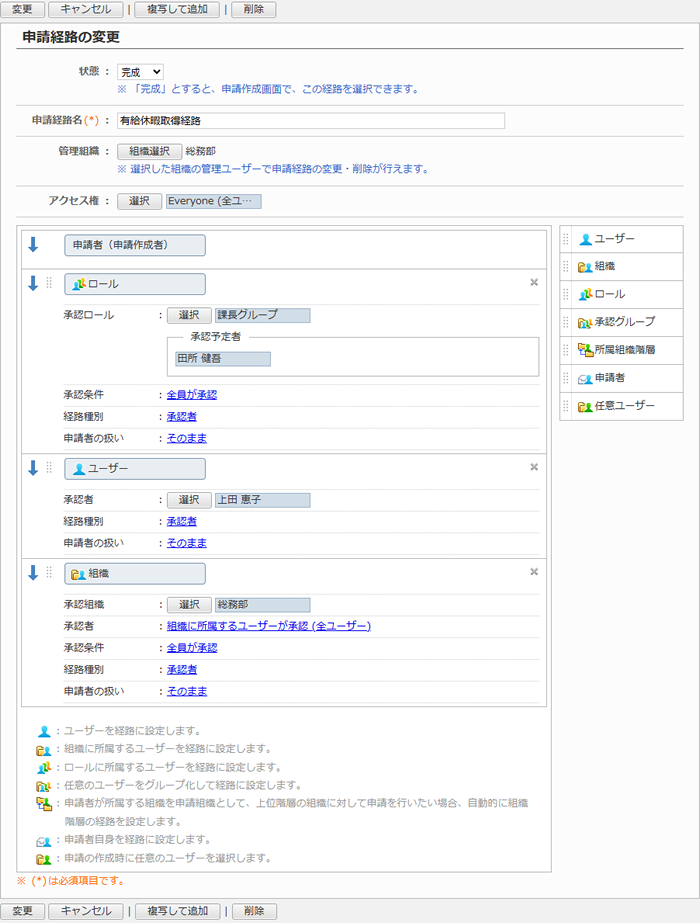
Task: Click the 申請経路の変更 heading
Action: (71, 37)
